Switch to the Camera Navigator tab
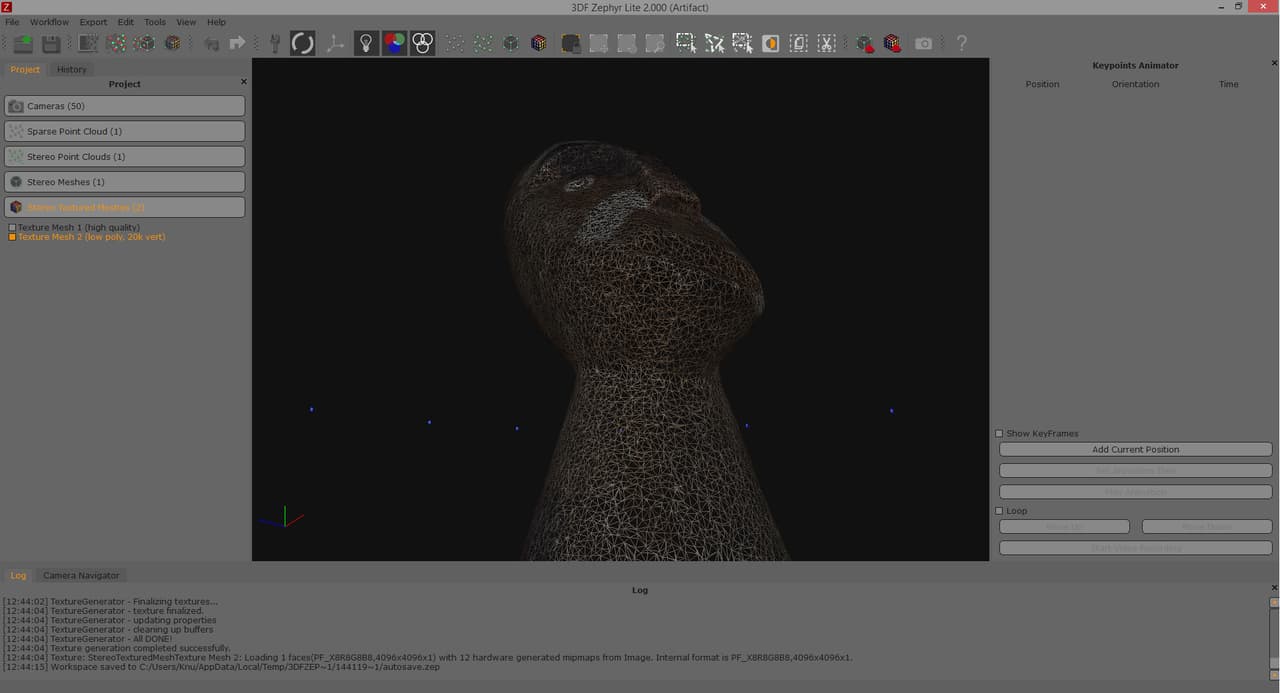1280x693 pixels. click(81, 576)
